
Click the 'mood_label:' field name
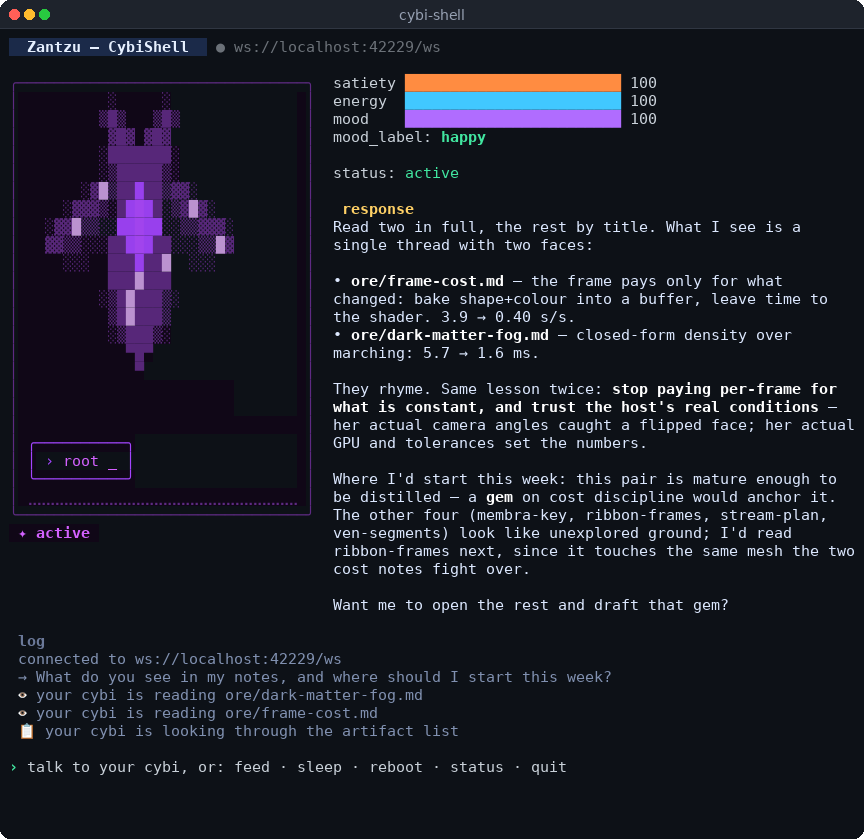382,137
